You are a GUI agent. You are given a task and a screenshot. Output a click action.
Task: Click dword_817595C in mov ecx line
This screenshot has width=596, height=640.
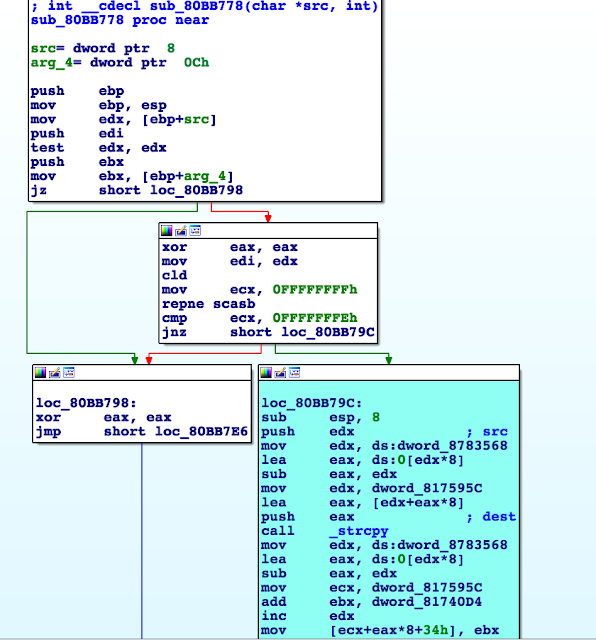(427, 588)
